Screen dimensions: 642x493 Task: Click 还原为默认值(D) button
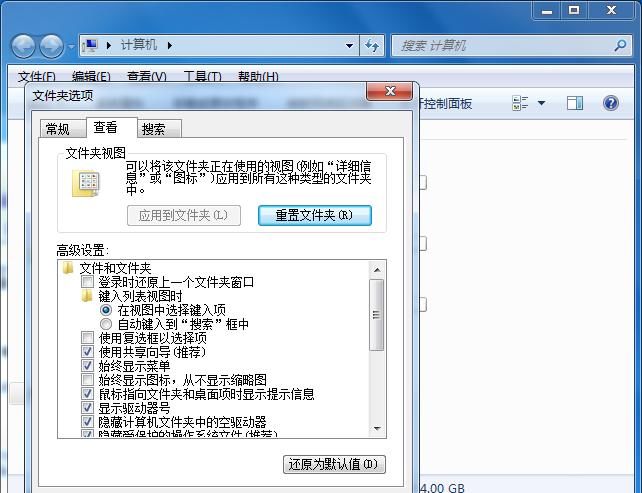point(334,465)
